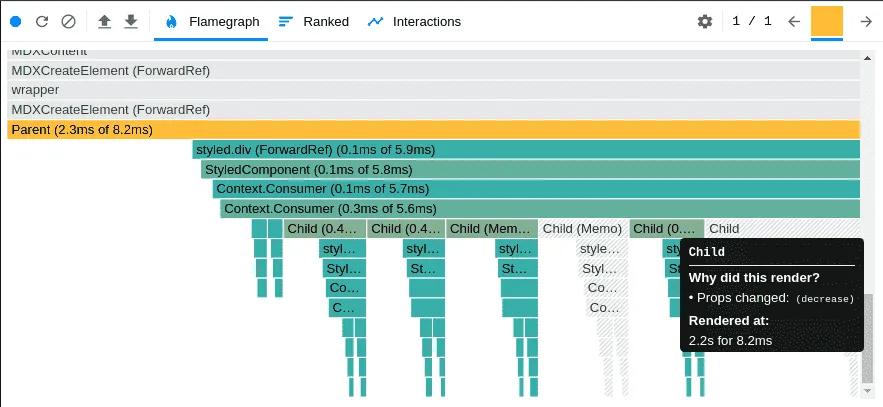Go to the previous commit with the left arrow

tap(793, 21)
